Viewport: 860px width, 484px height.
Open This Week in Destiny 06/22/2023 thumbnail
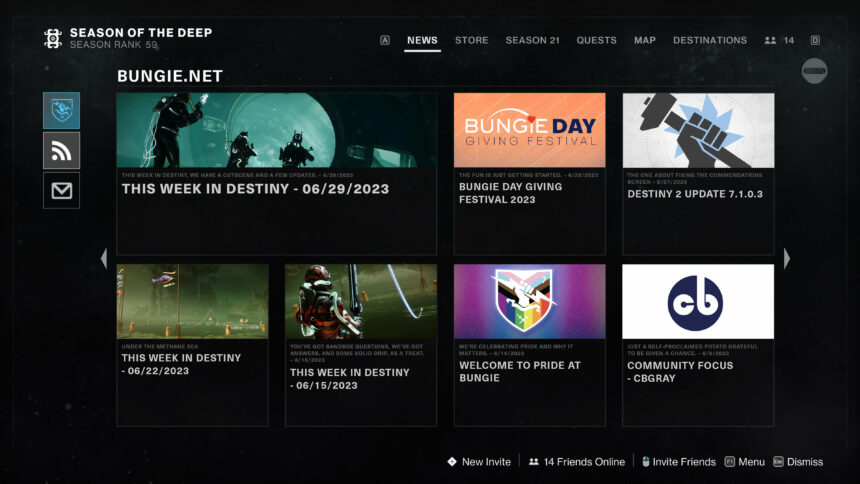(193, 301)
